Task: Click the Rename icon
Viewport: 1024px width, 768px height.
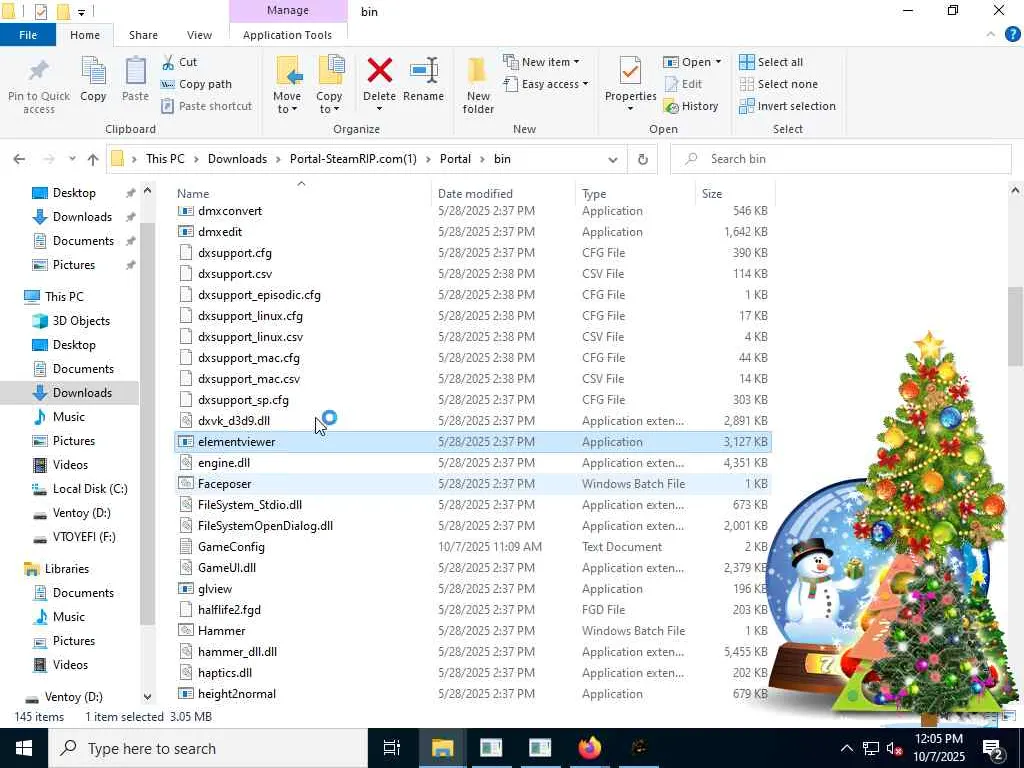Action: [423, 71]
